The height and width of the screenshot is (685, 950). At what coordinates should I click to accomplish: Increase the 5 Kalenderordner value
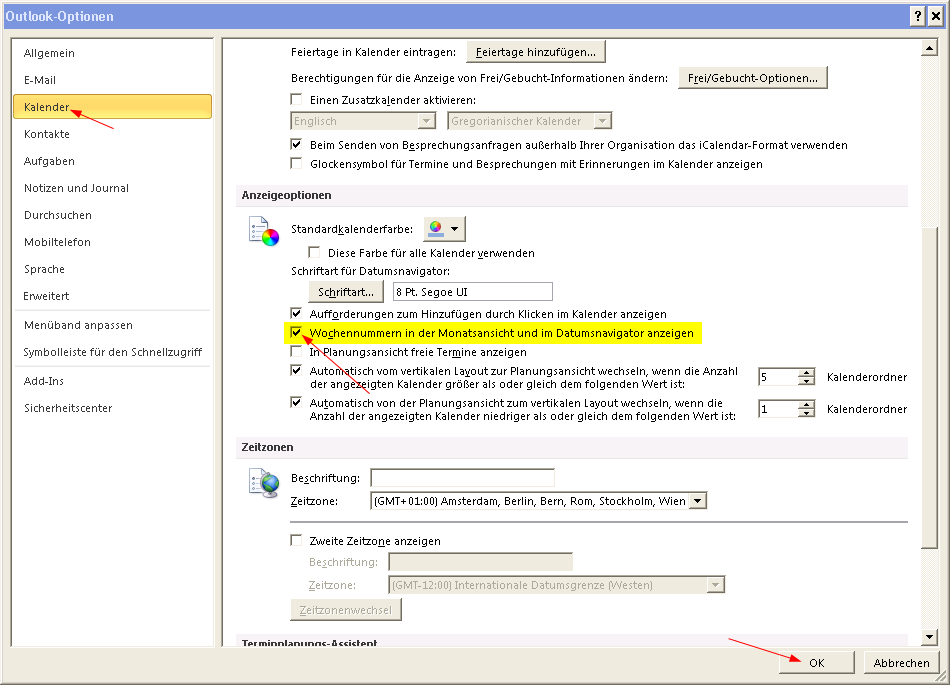coord(806,373)
